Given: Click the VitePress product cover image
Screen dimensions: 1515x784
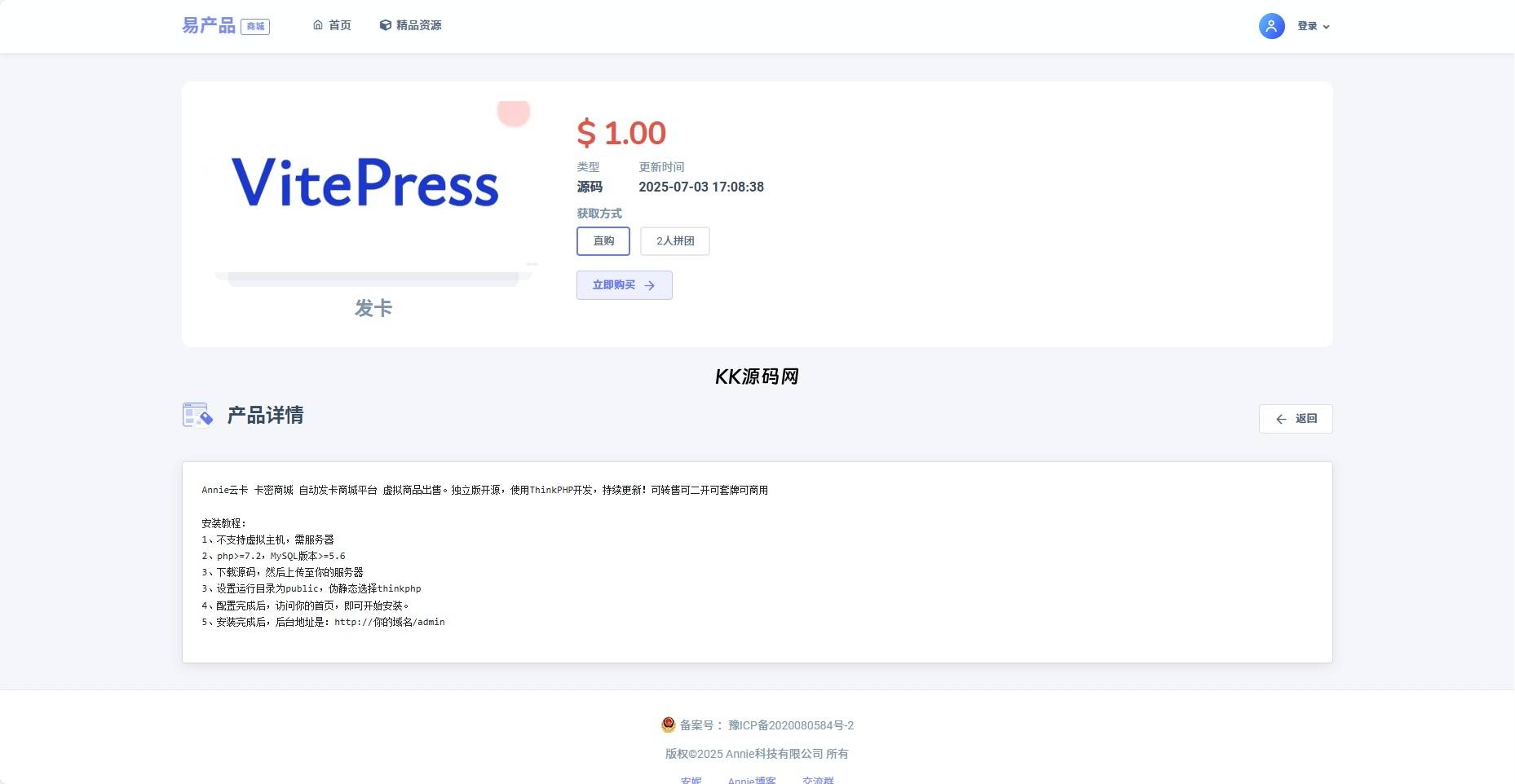Looking at the screenshot, I should coord(373,194).
